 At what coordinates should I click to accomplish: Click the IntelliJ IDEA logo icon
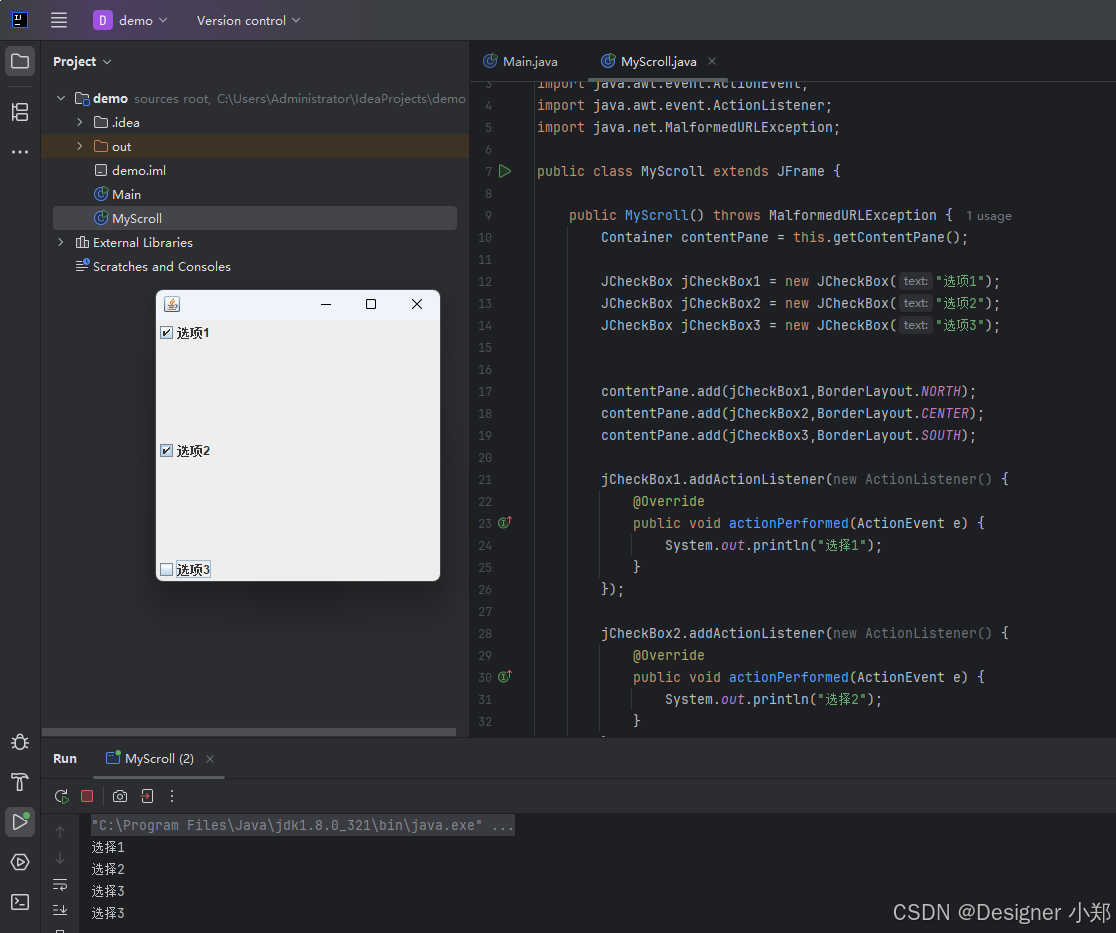pos(20,20)
